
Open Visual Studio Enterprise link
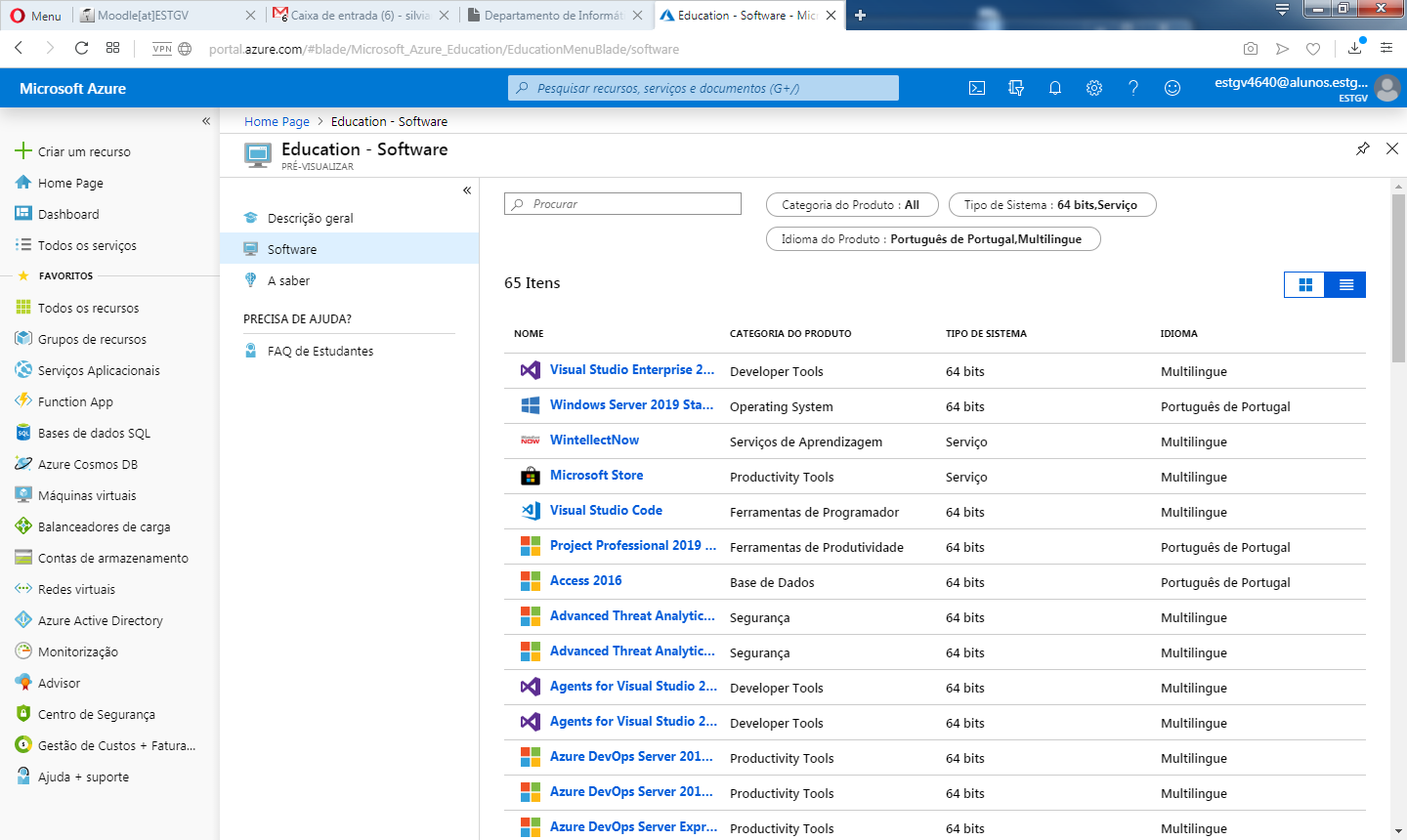[x=632, y=370]
